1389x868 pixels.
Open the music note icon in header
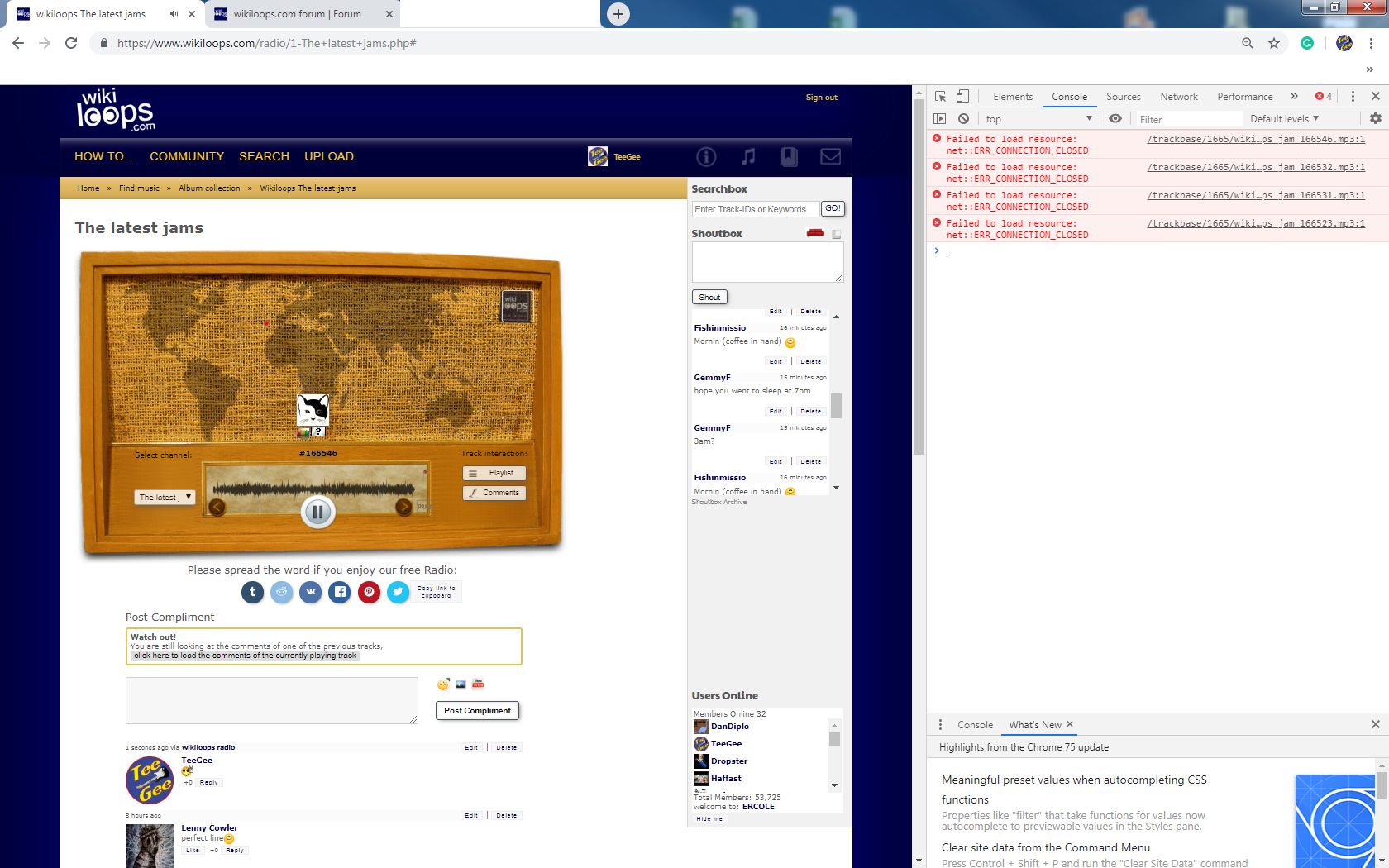(x=748, y=156)
